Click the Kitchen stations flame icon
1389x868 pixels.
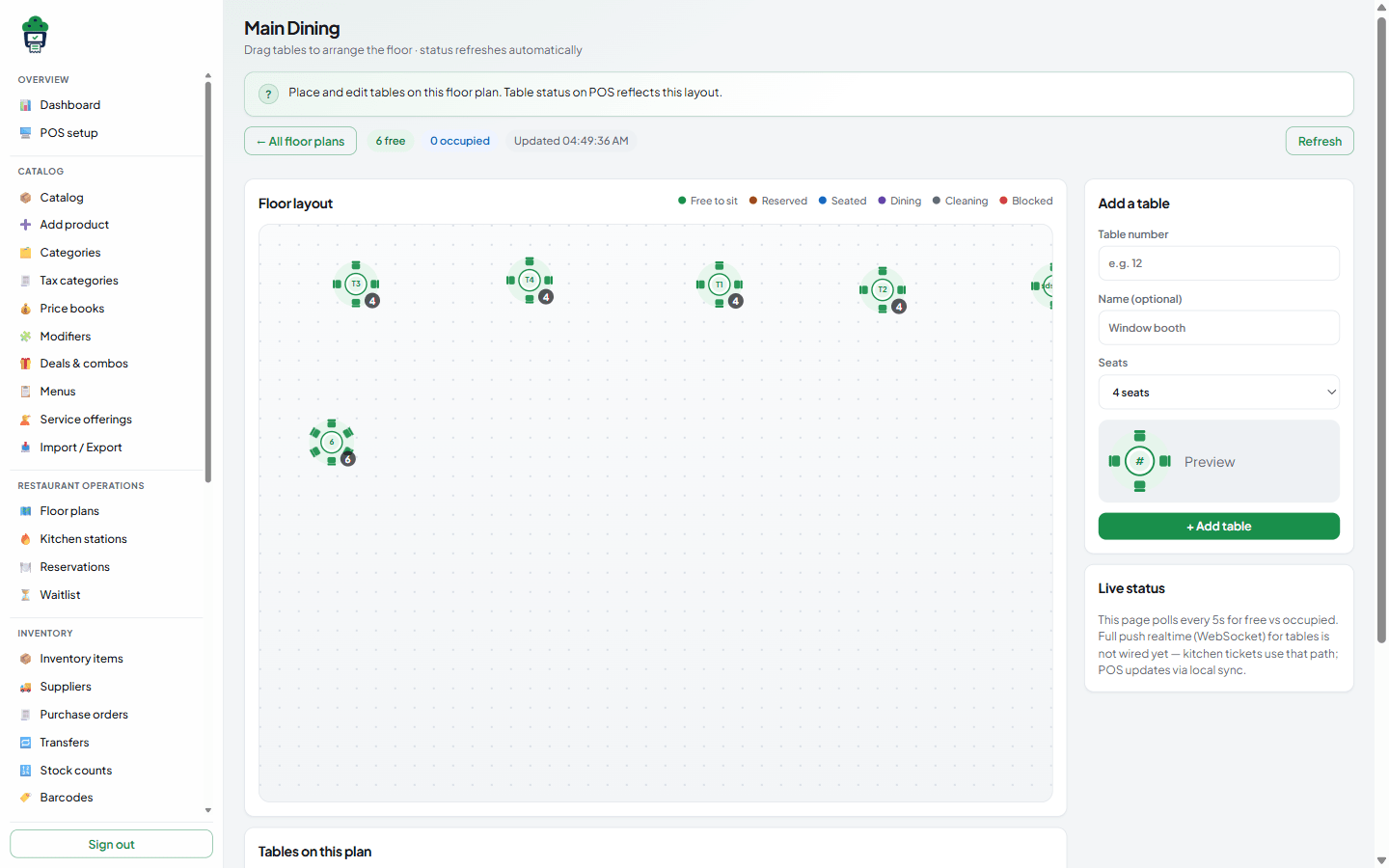pyautogui.click(x=25, y=539)
